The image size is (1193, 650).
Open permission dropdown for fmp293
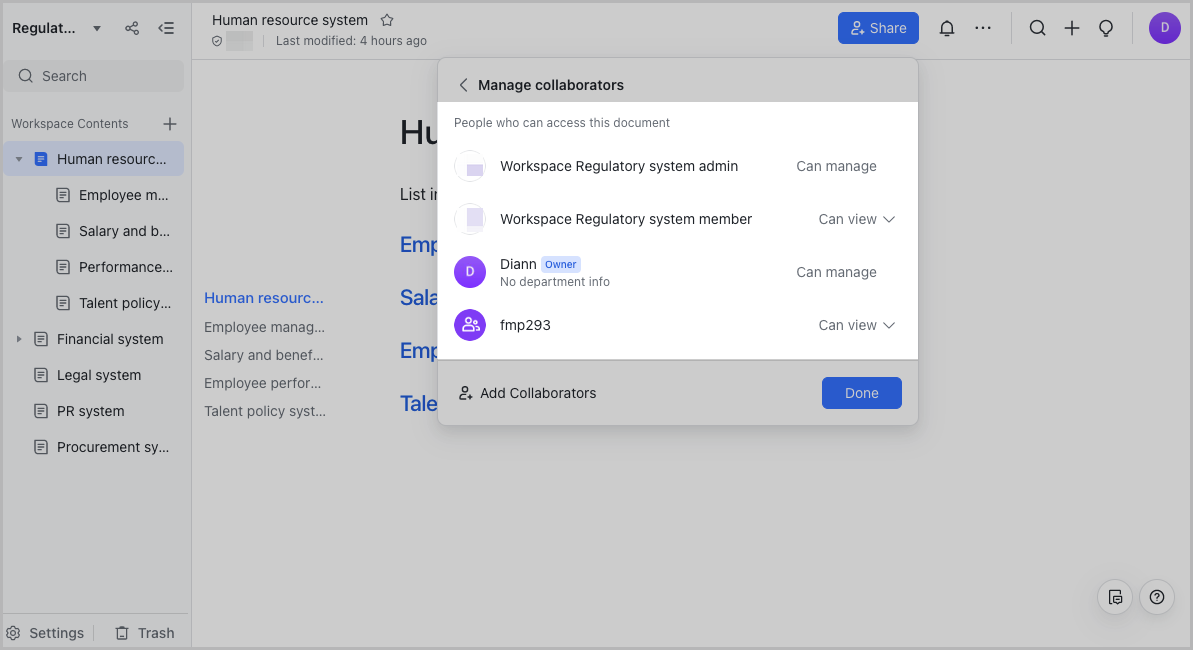pos(856,325)
